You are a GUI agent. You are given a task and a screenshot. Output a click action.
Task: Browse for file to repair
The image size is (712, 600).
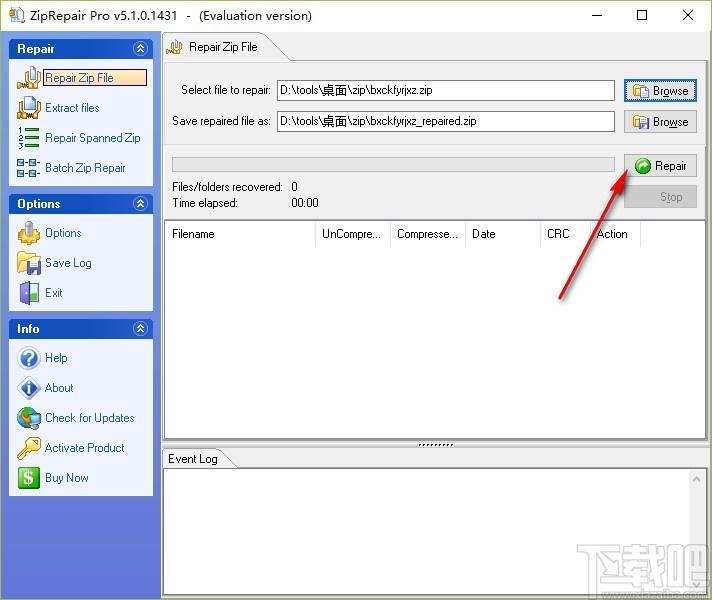(660, 91)
